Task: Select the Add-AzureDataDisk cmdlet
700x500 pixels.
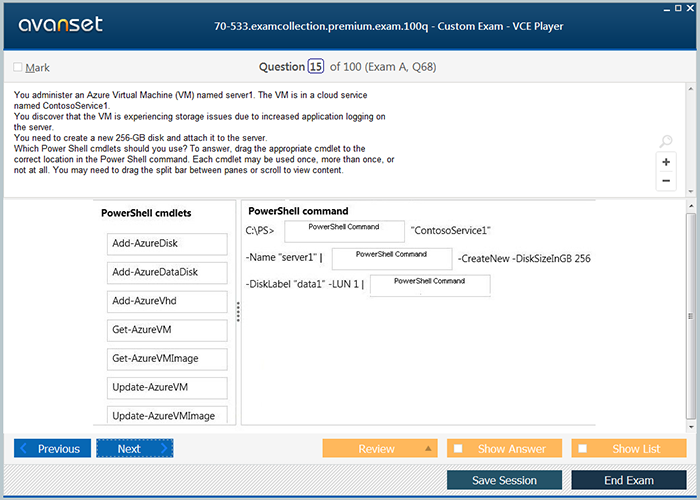Action: 167,272
